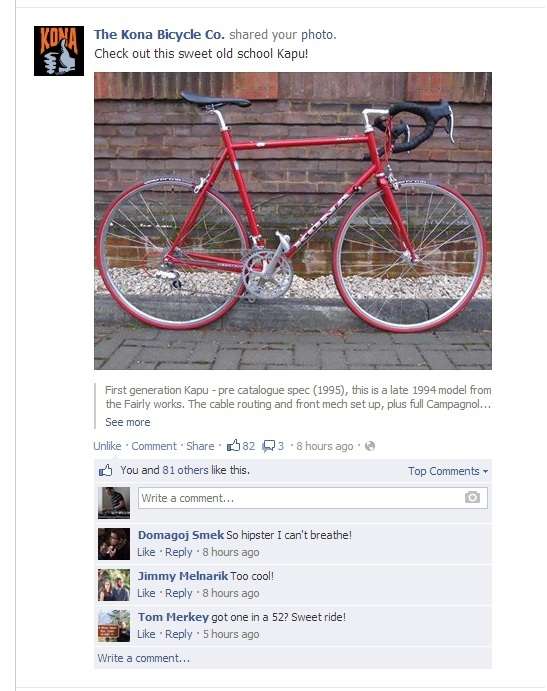Open the red Kona Kapu bike photo
Image resolution: width=547 pixels, height=691 pixels.
[293, 221]
